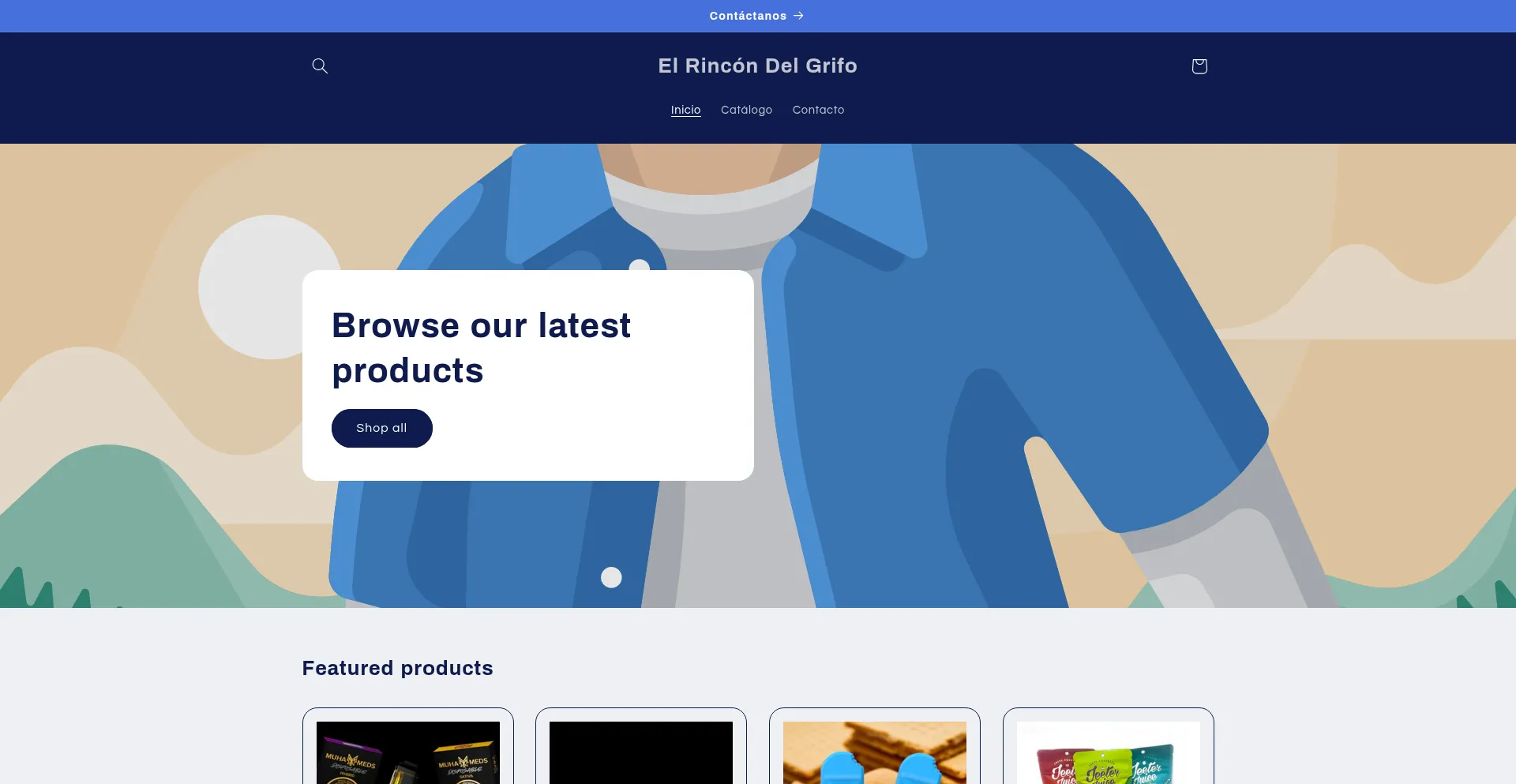1516x784 pixels.
Task: Open the blue gummies wafer product thumbnail
Action: pyautogui.click(x=875, y=752)
